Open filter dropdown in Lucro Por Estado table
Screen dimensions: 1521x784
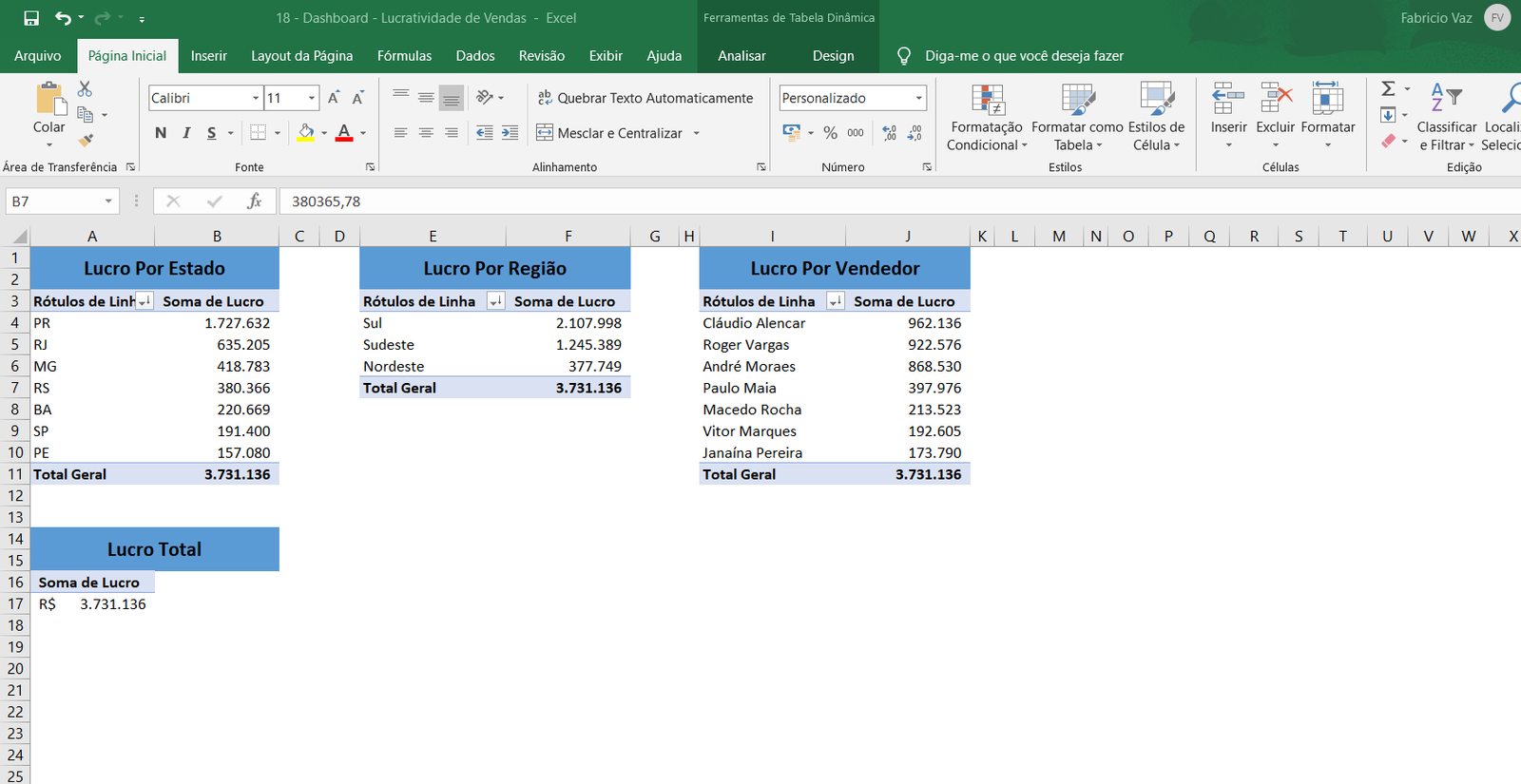tap(144, 301)
